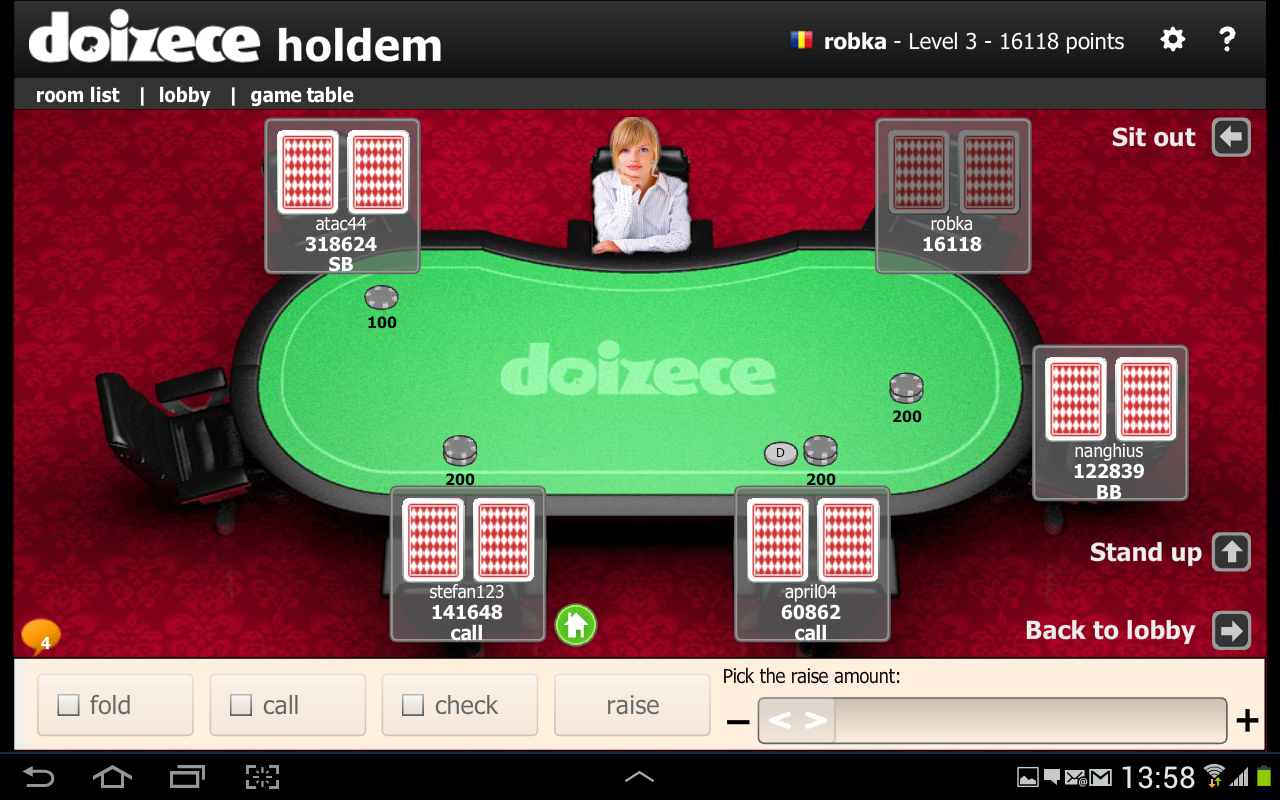
Task: Tick the call checkbox
Action: [241, 705]
